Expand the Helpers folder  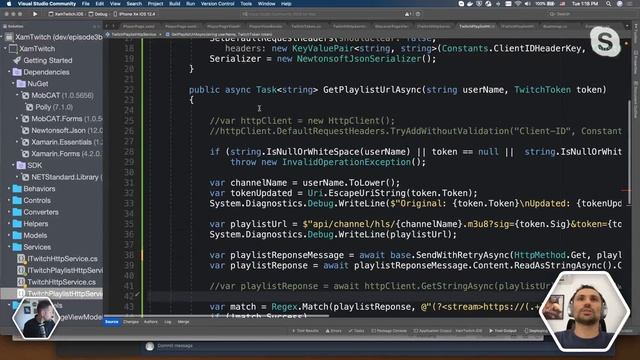(9, 224)
